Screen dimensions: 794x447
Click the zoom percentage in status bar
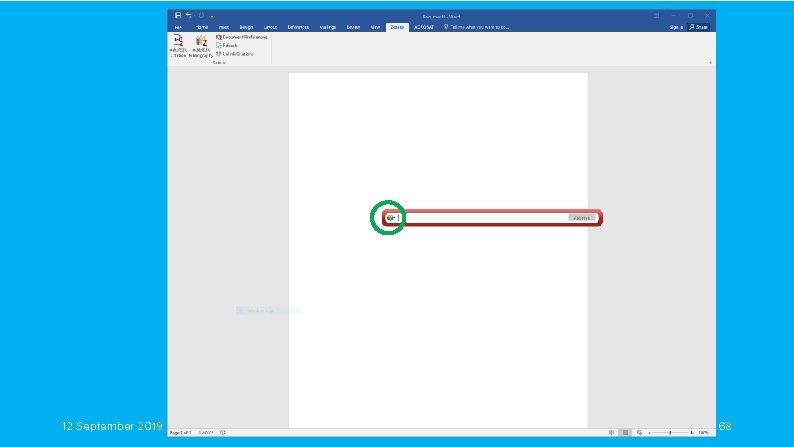pos(703,433)
